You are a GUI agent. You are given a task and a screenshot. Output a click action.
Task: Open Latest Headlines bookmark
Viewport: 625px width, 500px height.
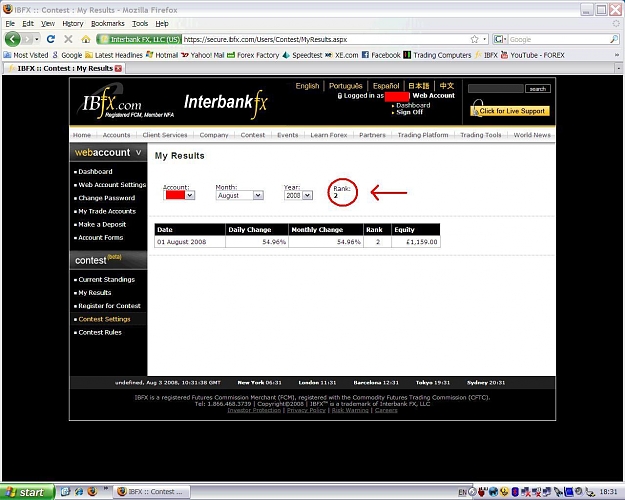114,55
